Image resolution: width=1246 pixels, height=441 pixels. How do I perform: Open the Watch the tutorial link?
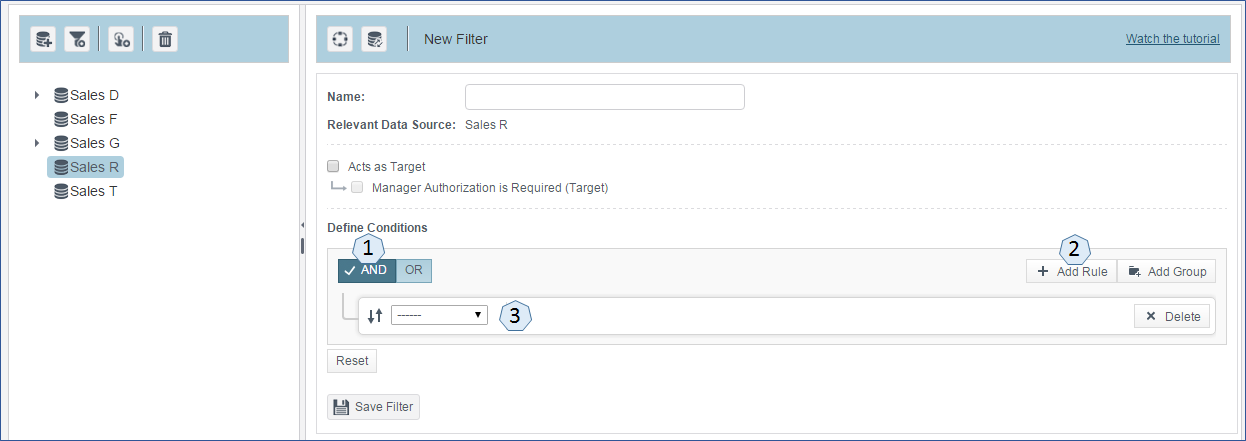click(1172, 39)
